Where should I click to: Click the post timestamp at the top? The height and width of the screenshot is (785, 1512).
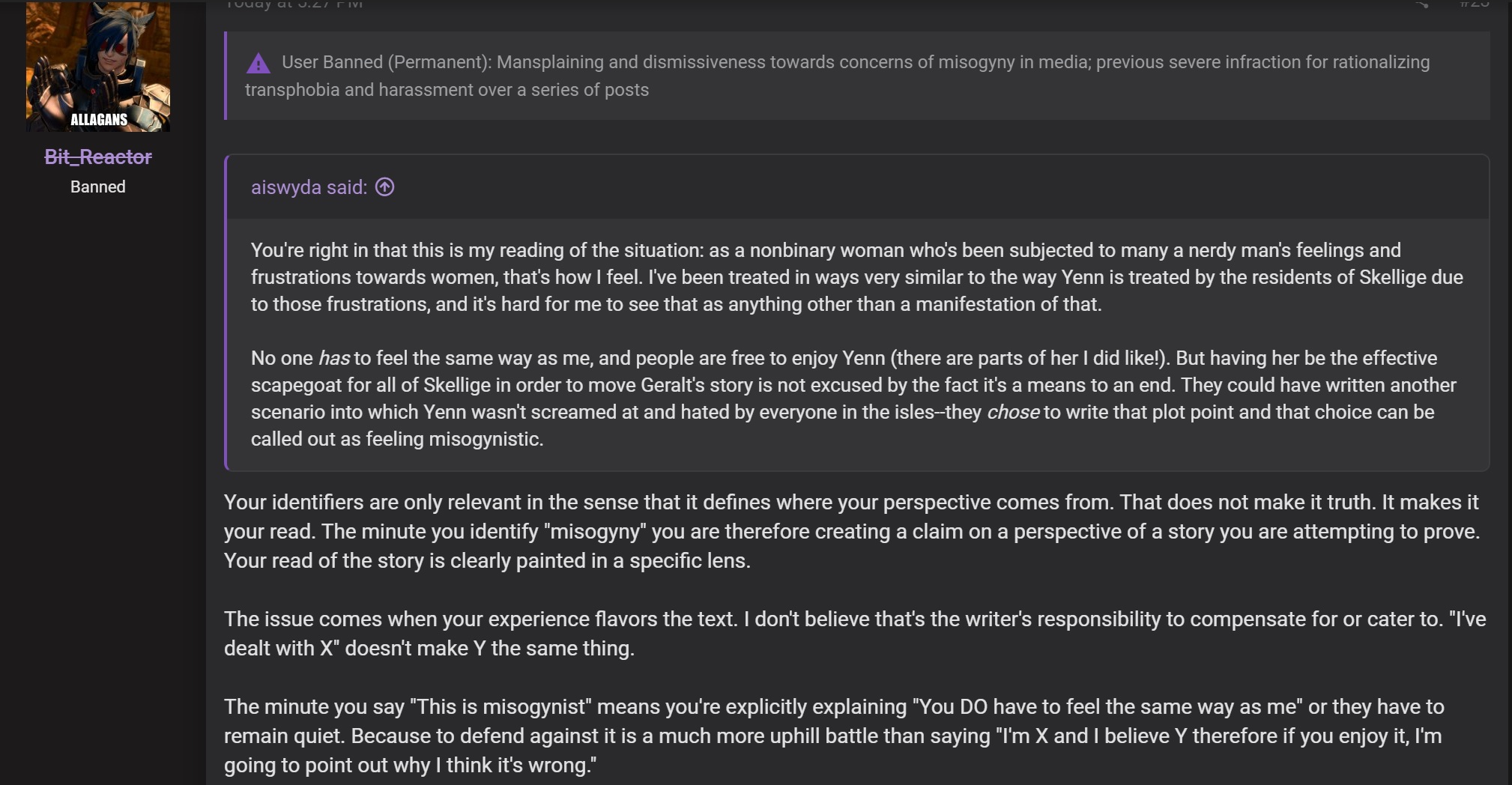click(294, 4)
